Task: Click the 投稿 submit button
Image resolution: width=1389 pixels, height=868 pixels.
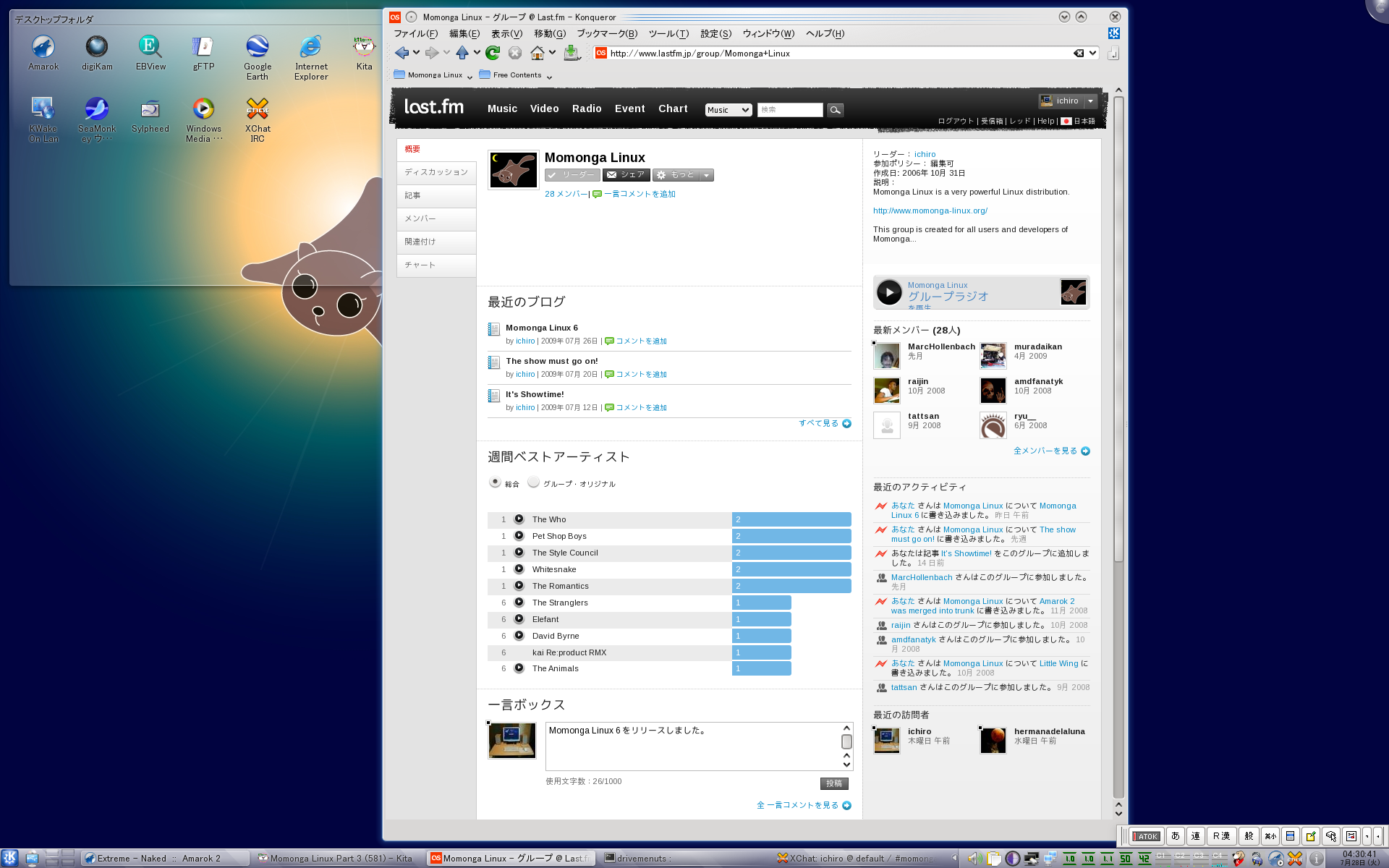Action: pyautogui.click(x=834, y=783)
